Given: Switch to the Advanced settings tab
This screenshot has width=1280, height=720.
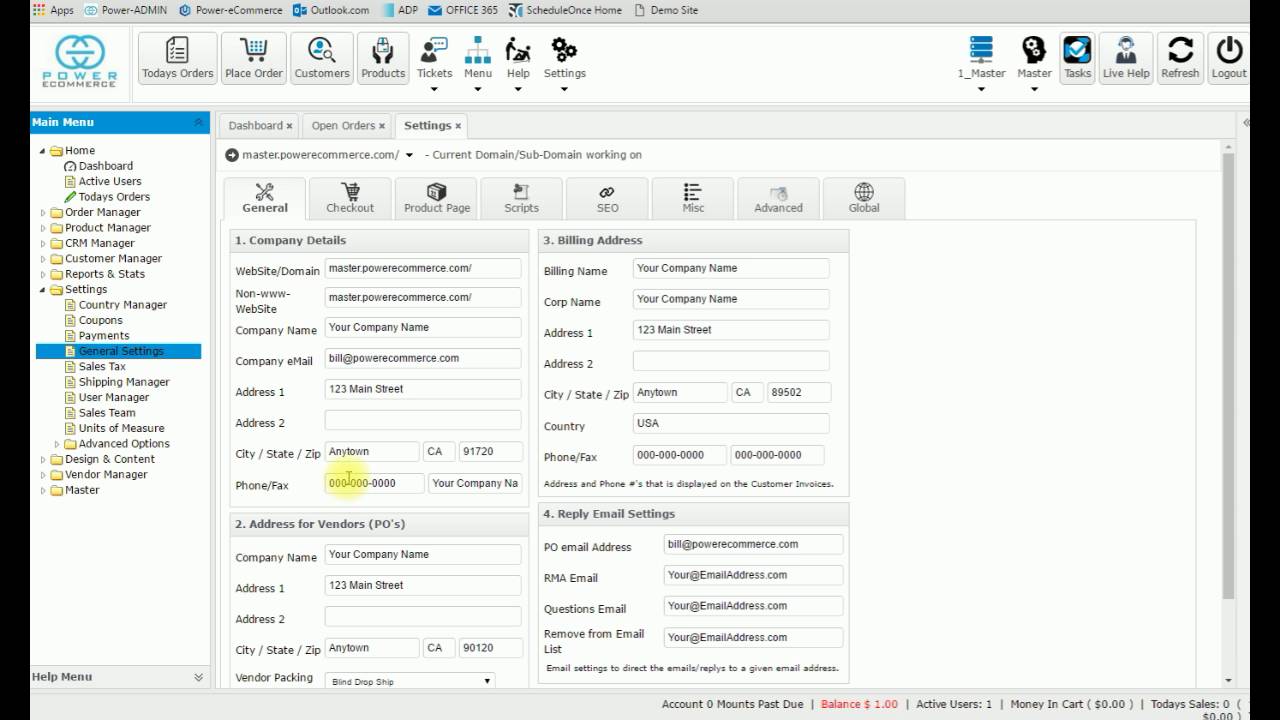Looking at the screenshot, I should [x=778, y=198].
